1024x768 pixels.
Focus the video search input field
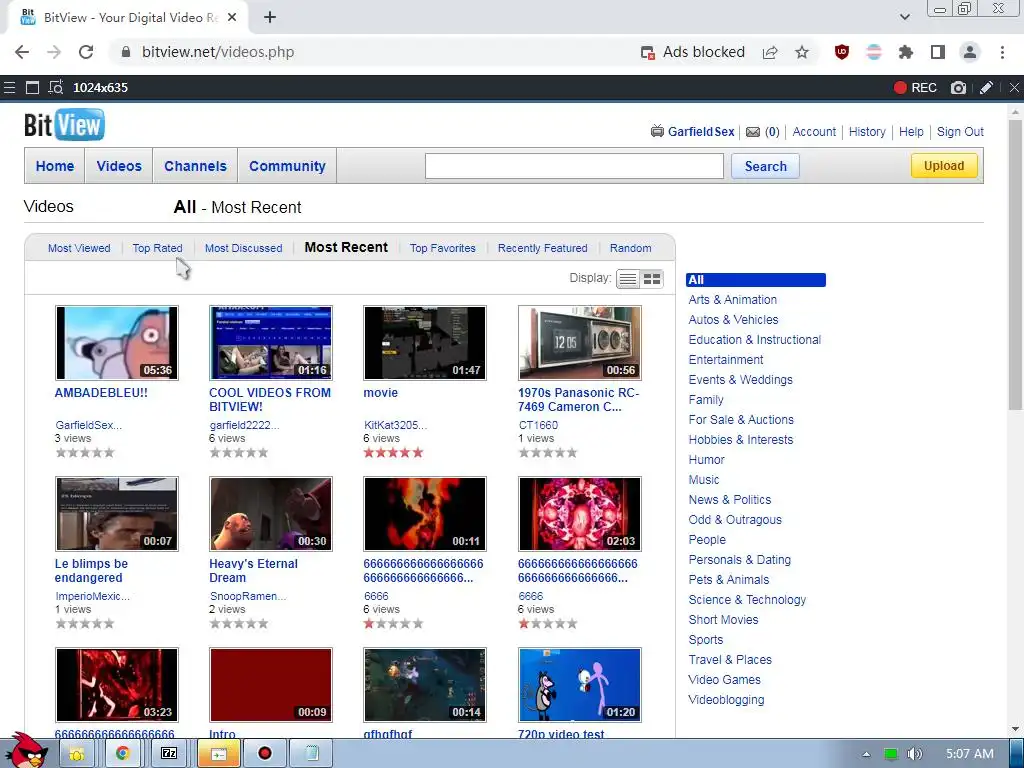tap(574, 166)
